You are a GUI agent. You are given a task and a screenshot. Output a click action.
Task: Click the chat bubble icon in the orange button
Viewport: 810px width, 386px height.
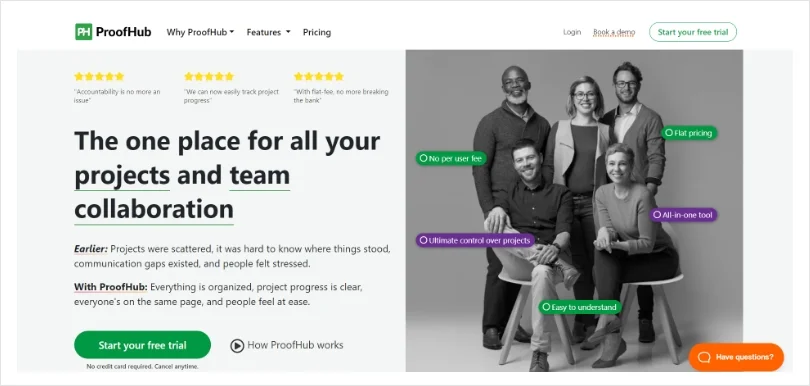704,357
